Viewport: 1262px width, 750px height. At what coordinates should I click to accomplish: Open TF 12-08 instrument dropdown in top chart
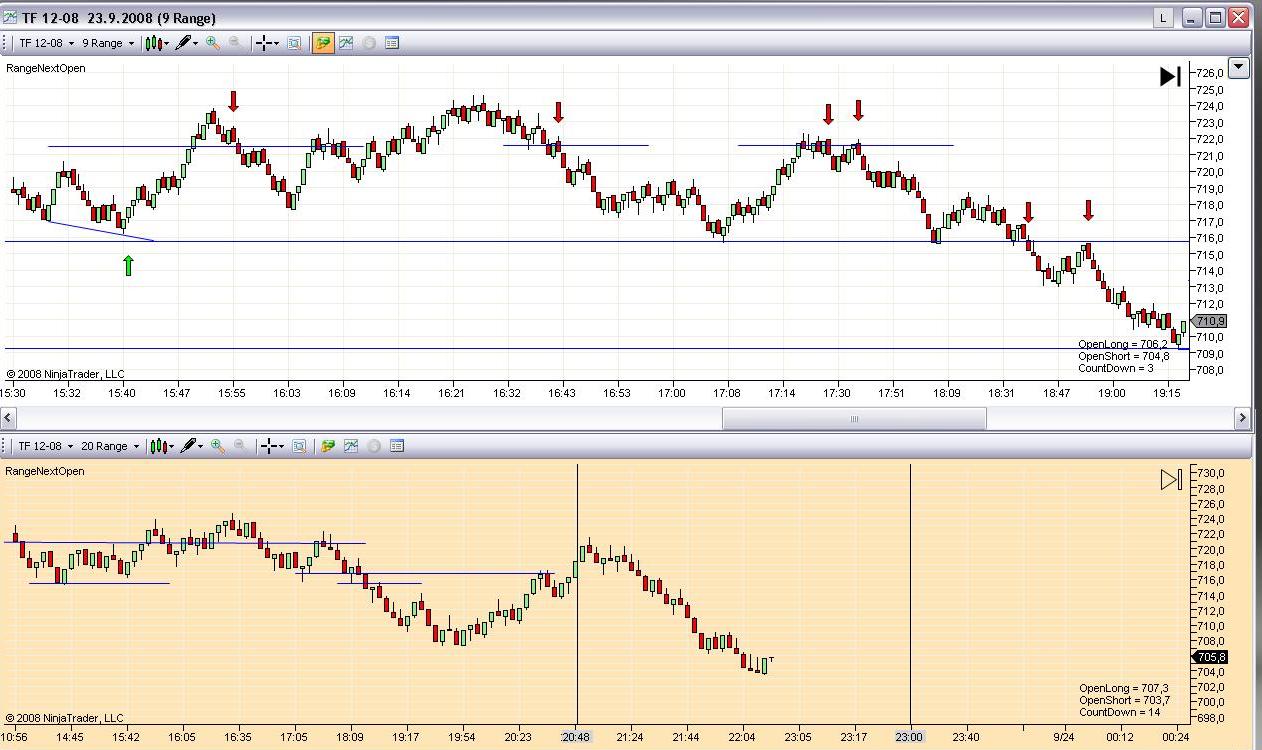tap(46, 43)
